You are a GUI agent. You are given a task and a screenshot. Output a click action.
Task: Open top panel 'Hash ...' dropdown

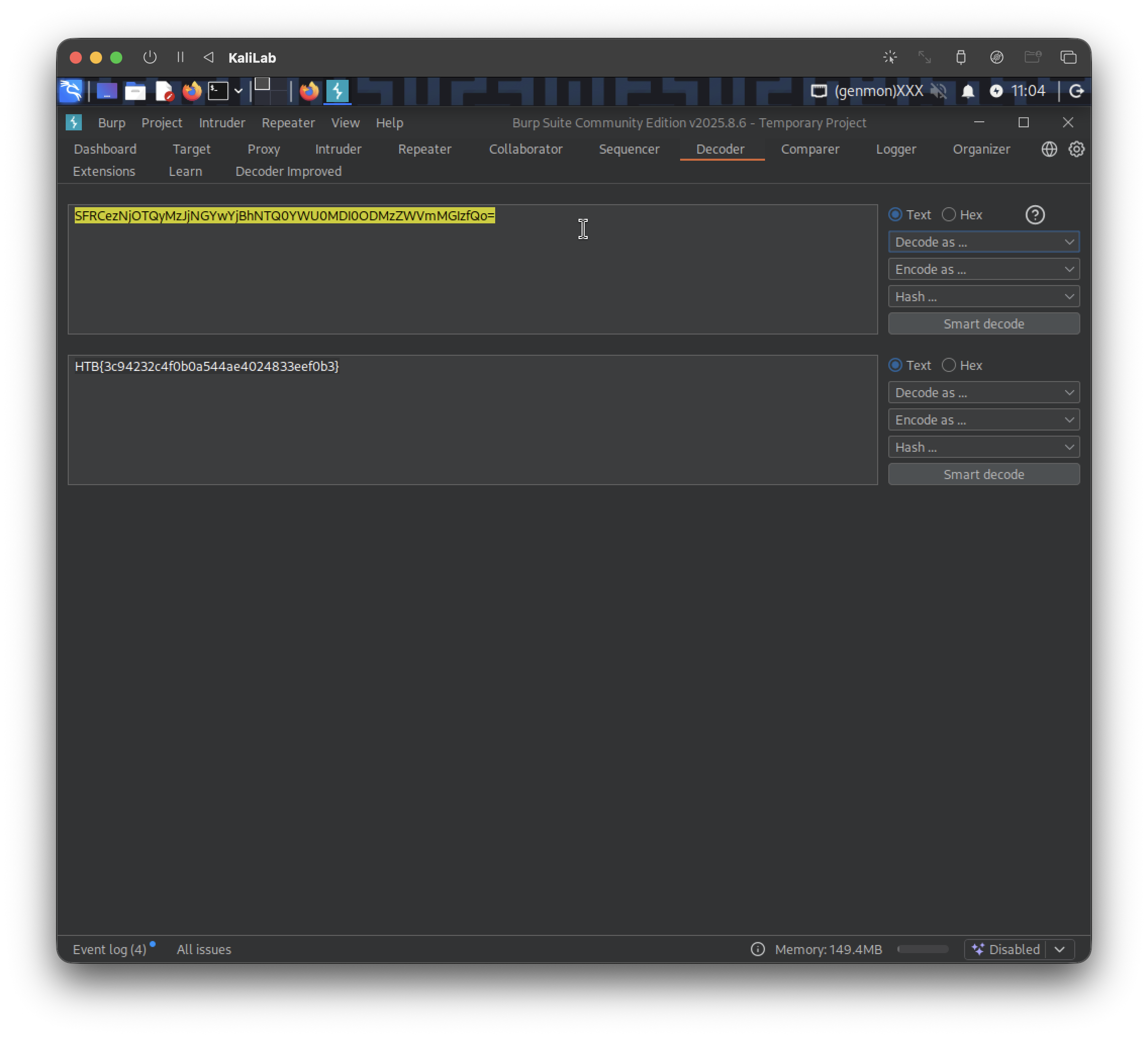pos(983,297)
